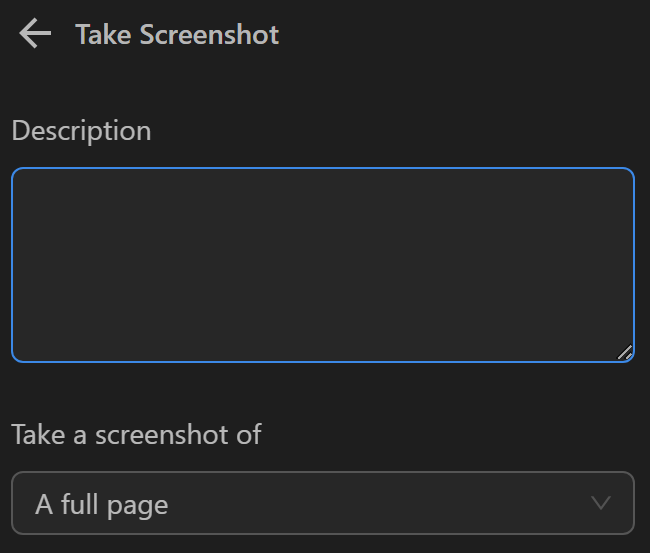650x553 pixels.
Task: Click the down chevron beside A full page
Action: (601, 503)
